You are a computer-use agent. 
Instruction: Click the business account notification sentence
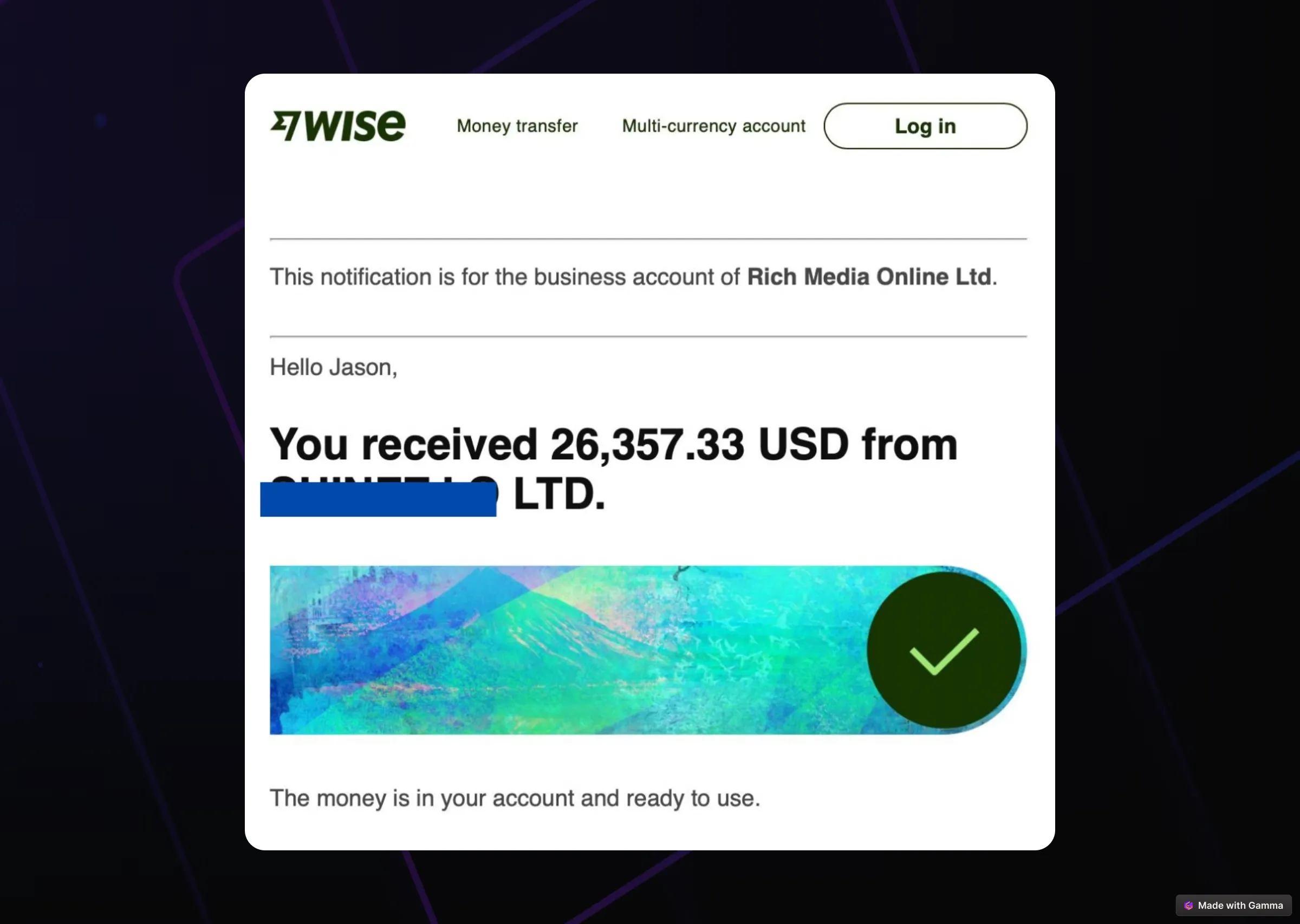pyautogui.click(x=633, y=277)
